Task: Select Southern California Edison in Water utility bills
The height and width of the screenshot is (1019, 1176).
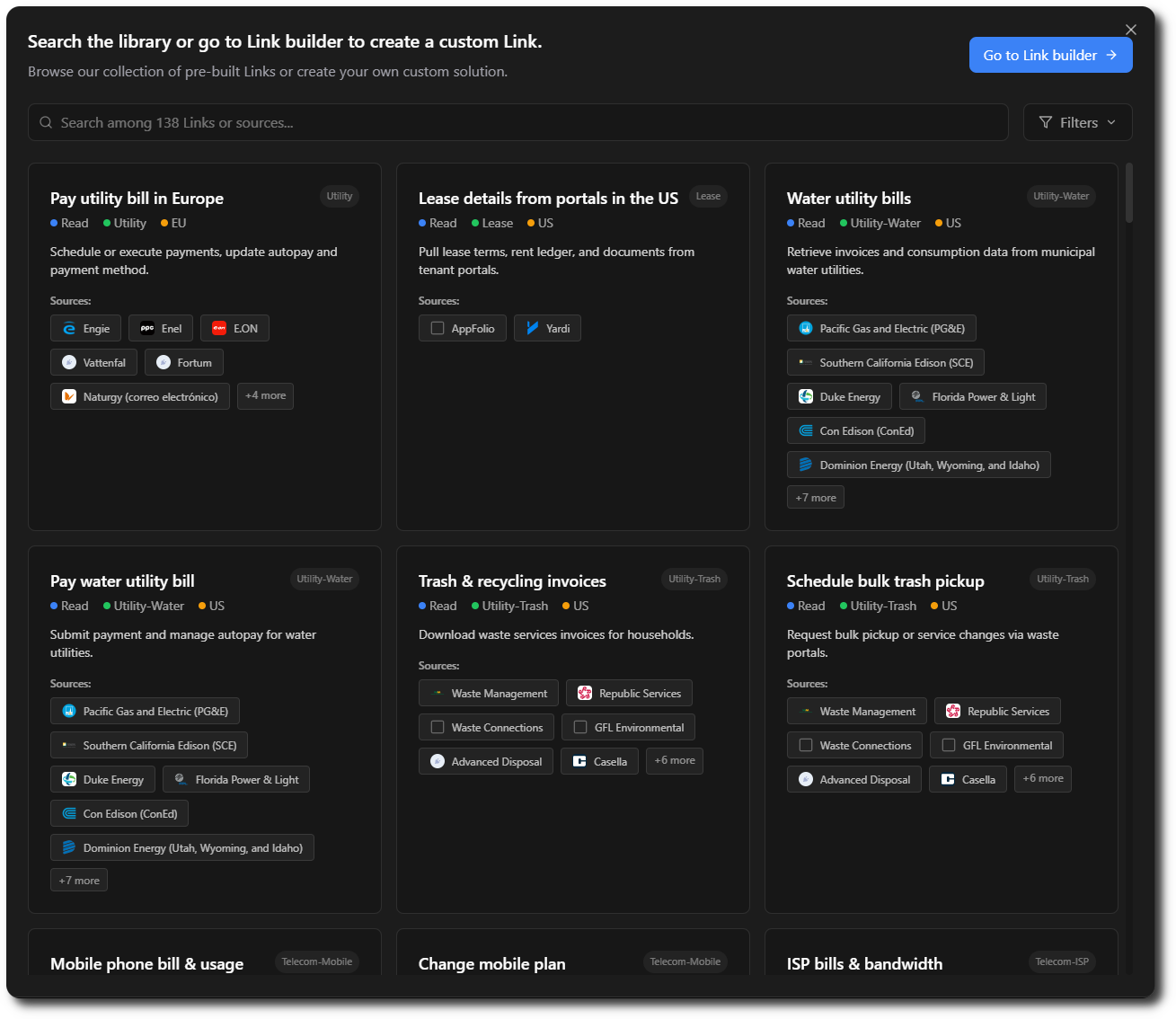Action: pyautogui.click(x=886, y=363)
